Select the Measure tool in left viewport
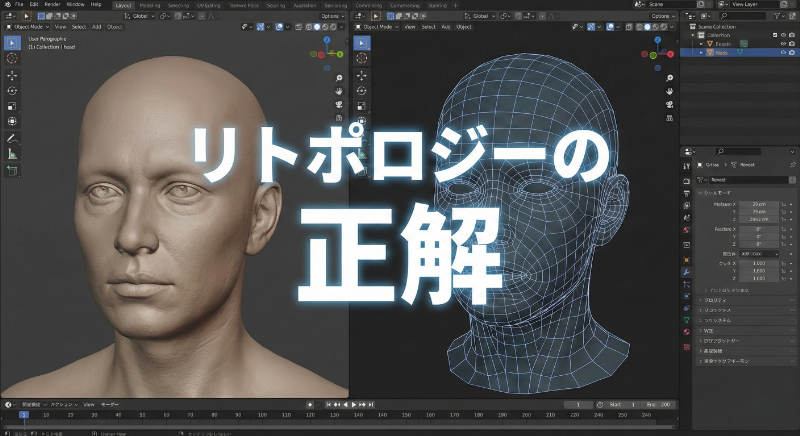This screenshot has height=436, width=800. pyautogui.click(x=12, y=154)
